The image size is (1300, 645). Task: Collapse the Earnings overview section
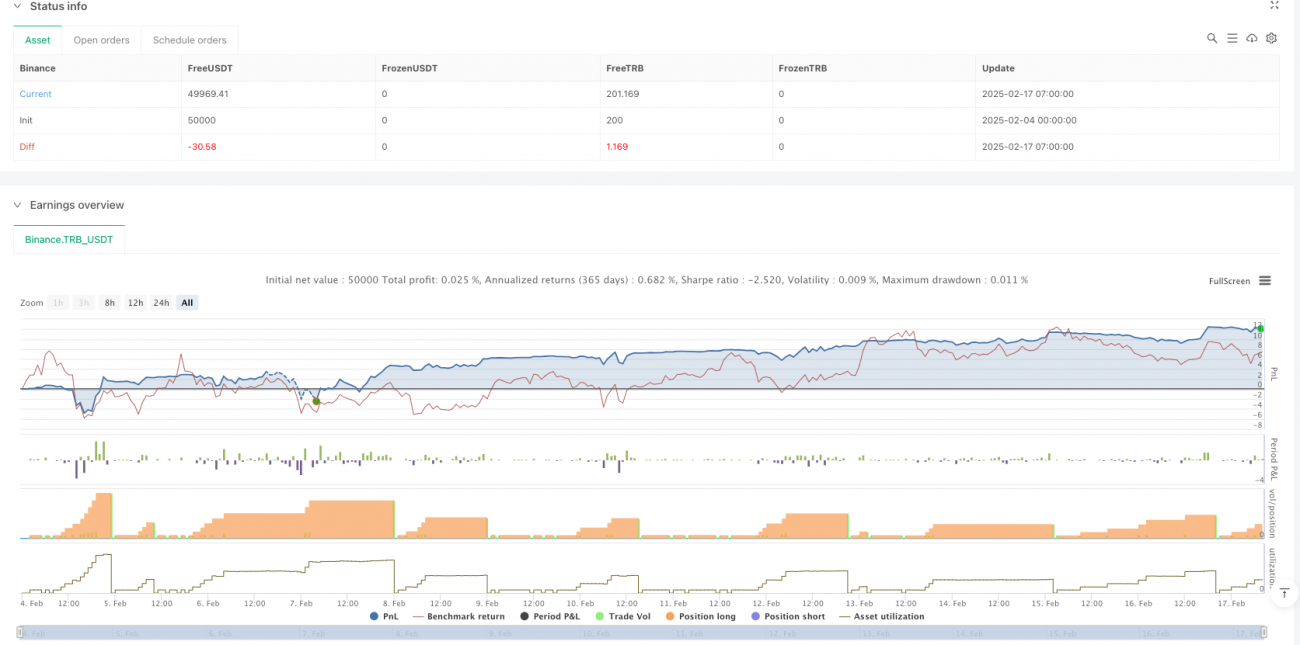16,205
